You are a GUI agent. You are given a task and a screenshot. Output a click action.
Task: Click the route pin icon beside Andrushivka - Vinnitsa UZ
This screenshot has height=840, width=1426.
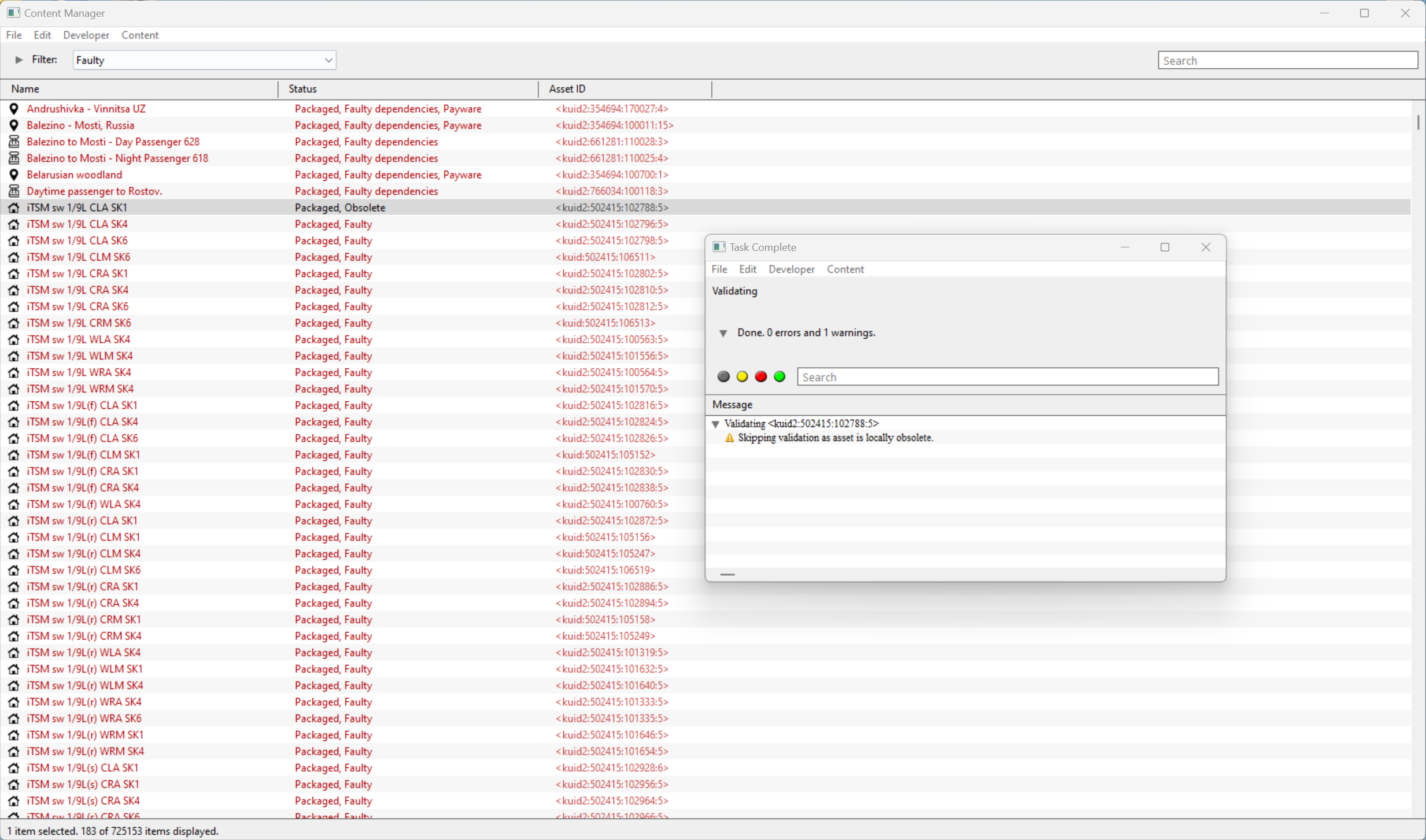click(x=14, y=109)
